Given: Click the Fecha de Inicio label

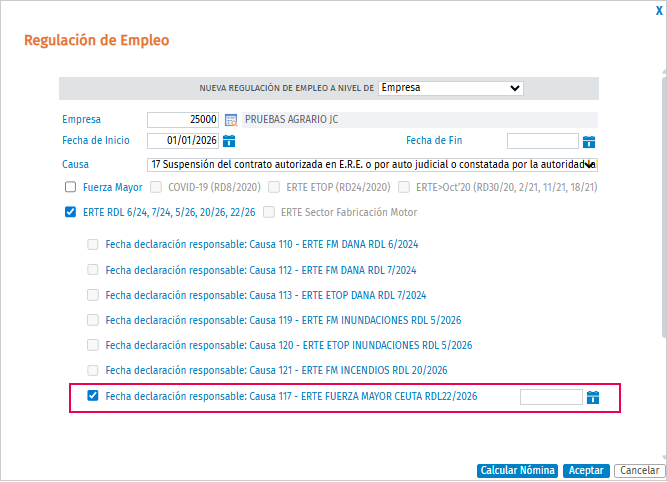Looking at the screenshot, I should (x=96, y=140).
